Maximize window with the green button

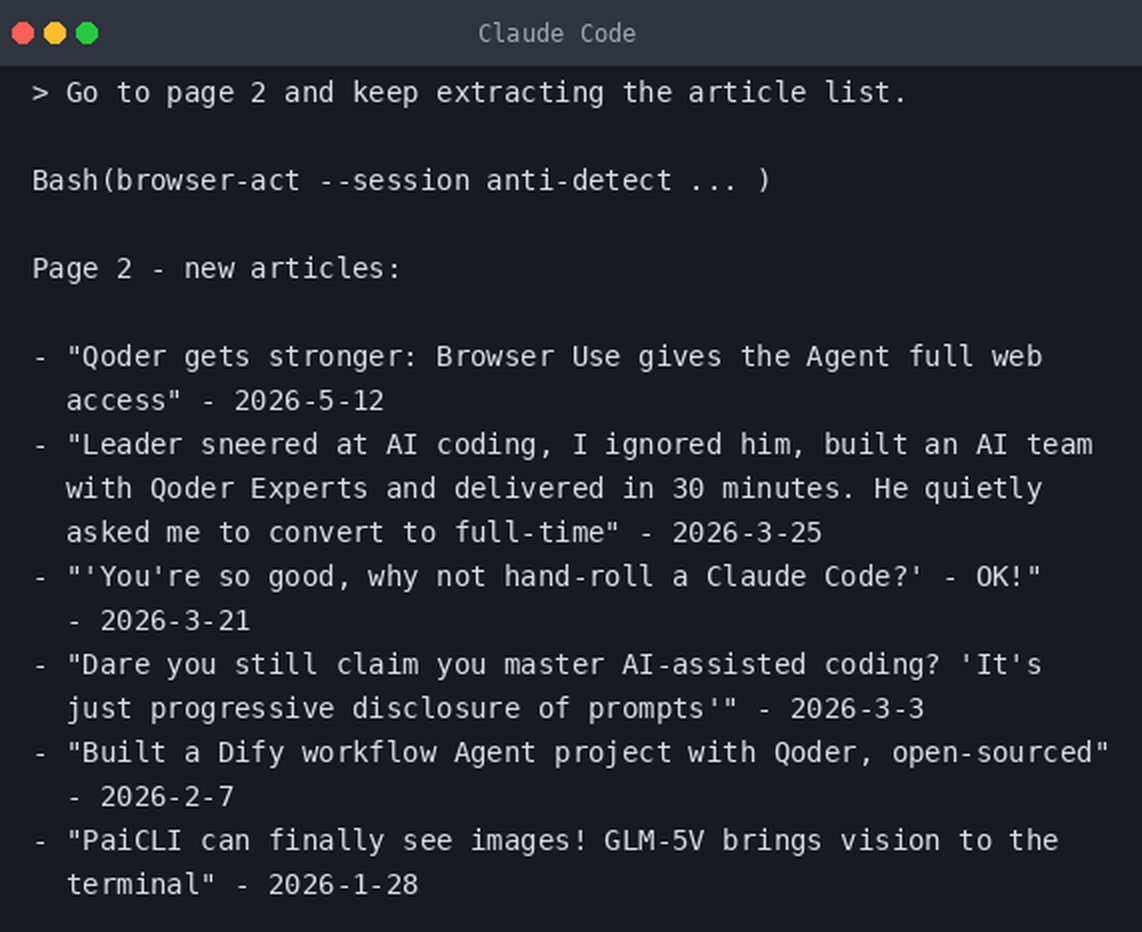click(x=87, y=33)
